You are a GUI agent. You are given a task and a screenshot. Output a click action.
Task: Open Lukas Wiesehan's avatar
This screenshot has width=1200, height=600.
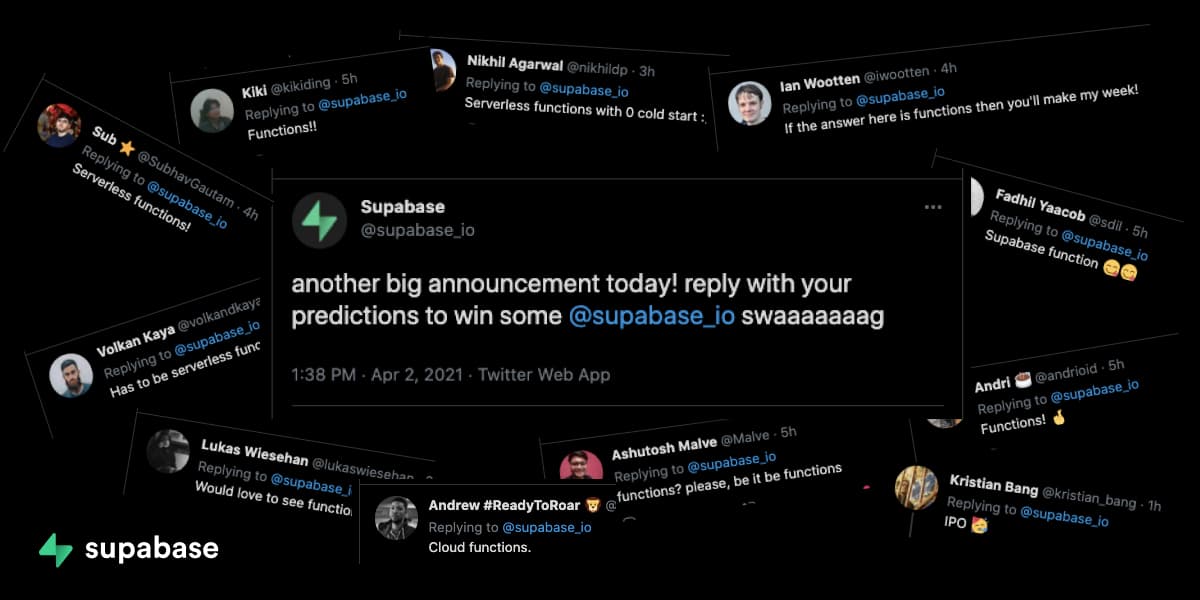click(x=168, y=451)
